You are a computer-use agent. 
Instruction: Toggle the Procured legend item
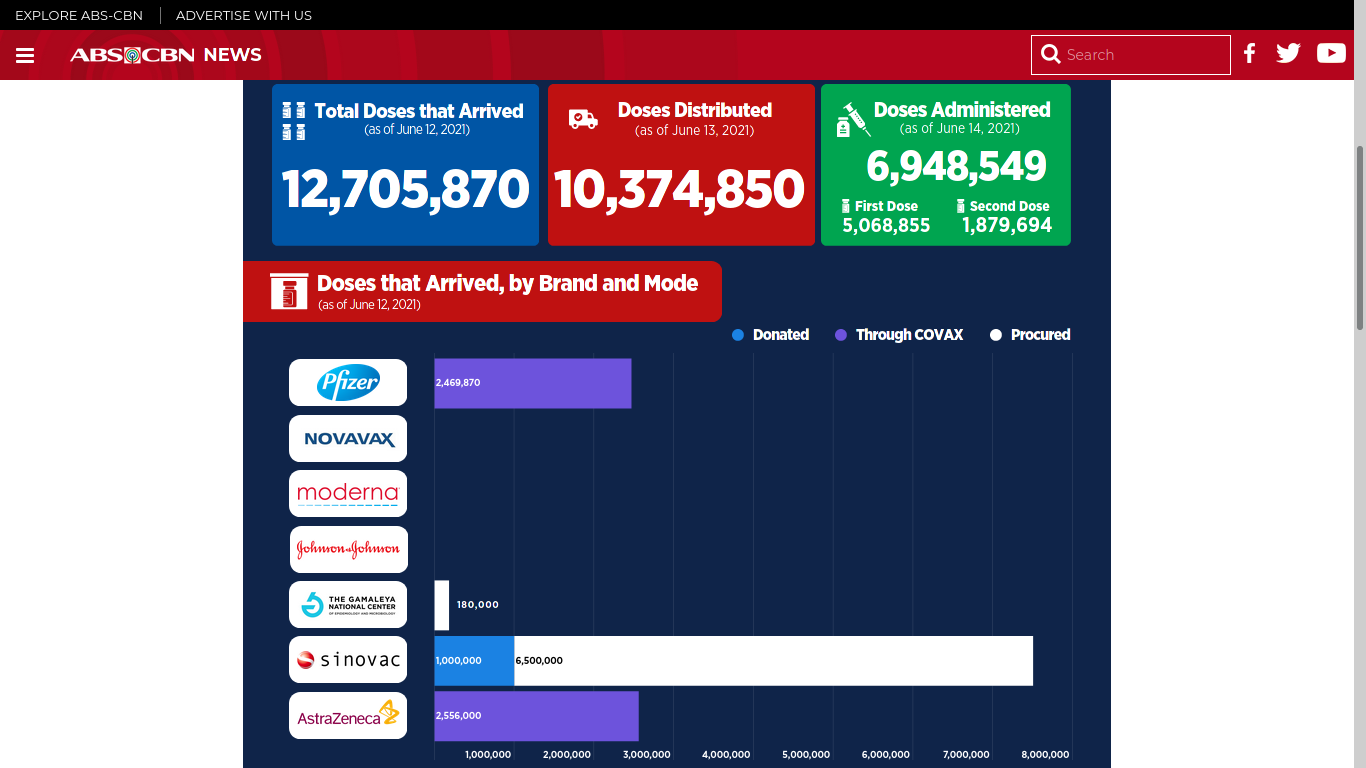coord(1030,335)
